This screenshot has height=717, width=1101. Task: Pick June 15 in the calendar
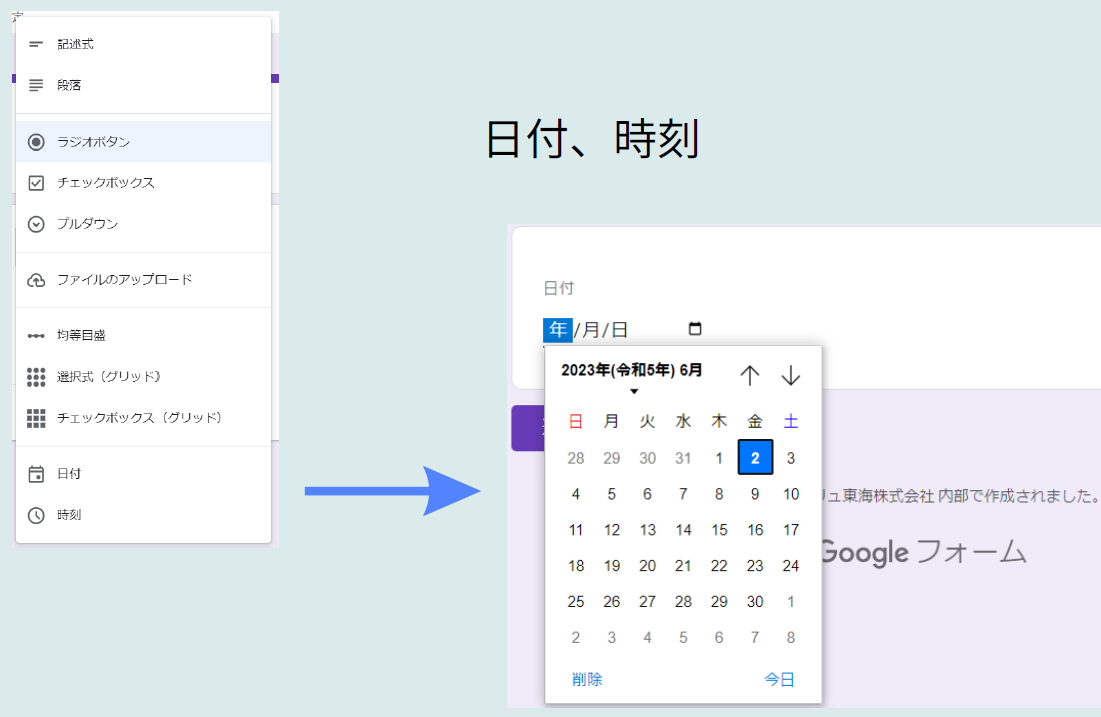click(x=719, y=529)
